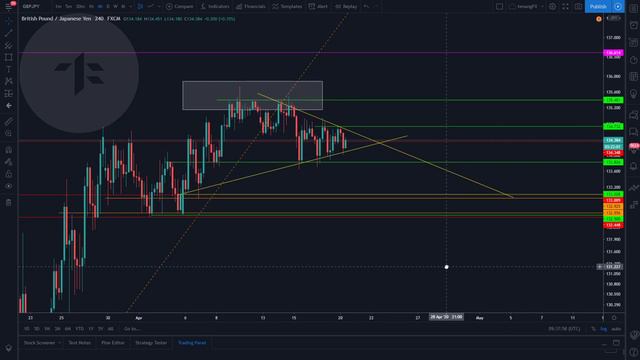The height and width of the screenshot is (360, 640).
Task: Select the prediction and measurement tool
Action: click(8, 93)
